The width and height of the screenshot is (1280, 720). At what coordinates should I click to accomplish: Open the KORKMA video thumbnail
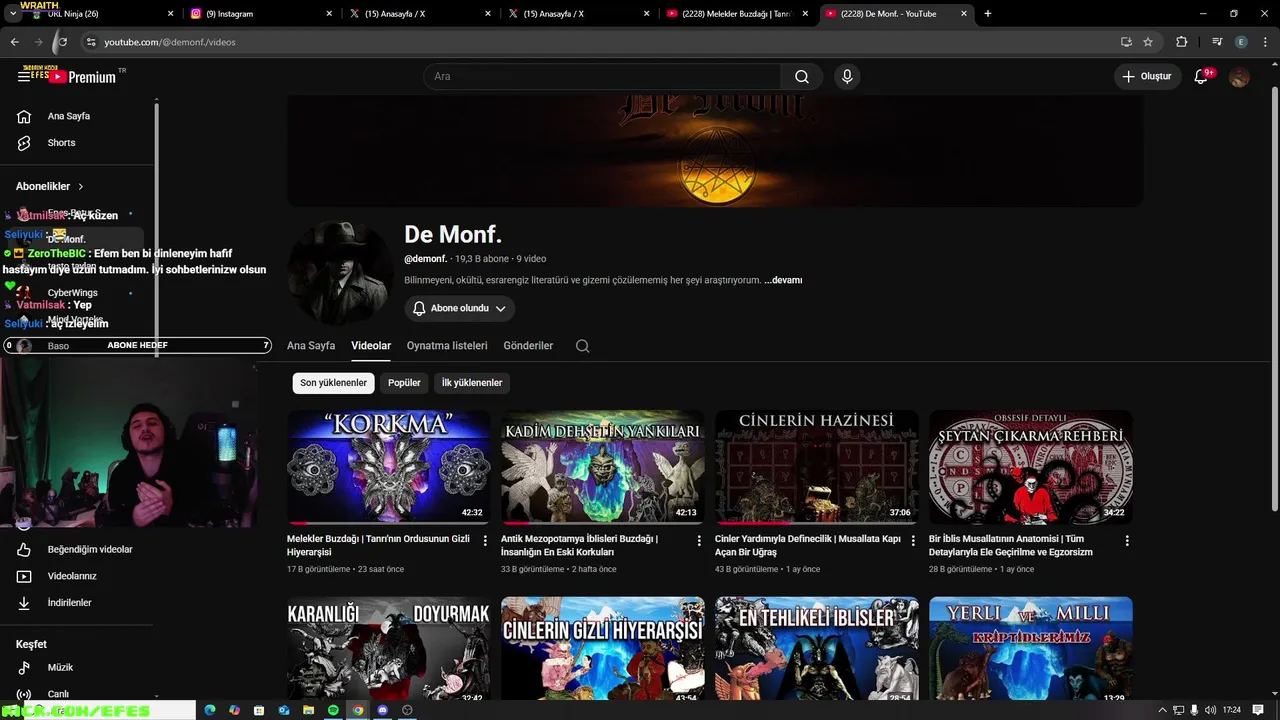pyautogui.click(x=389, y=467)
